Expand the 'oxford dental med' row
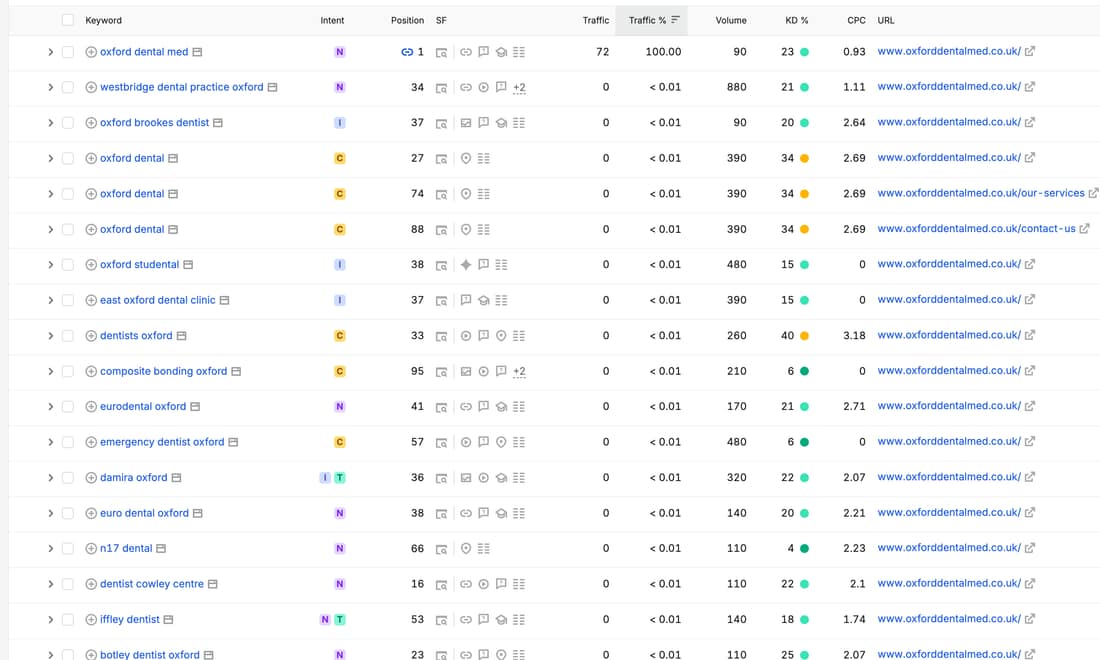Screen dimensions: 1100x660 pos(51,52)
